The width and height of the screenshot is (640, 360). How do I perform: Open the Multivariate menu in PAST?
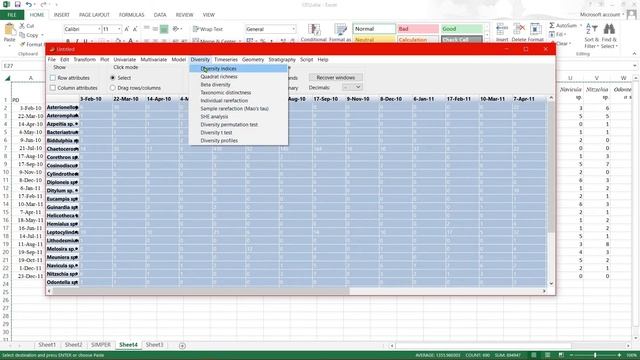tap(153, 60)
